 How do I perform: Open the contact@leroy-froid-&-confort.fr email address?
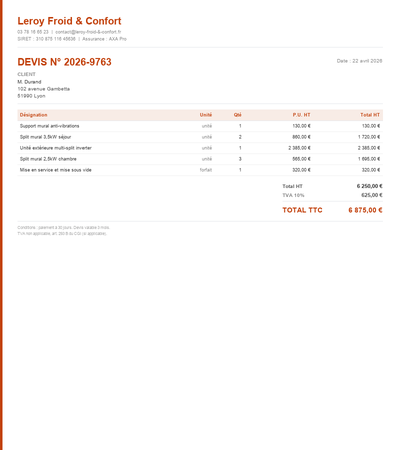coord(88,32)
